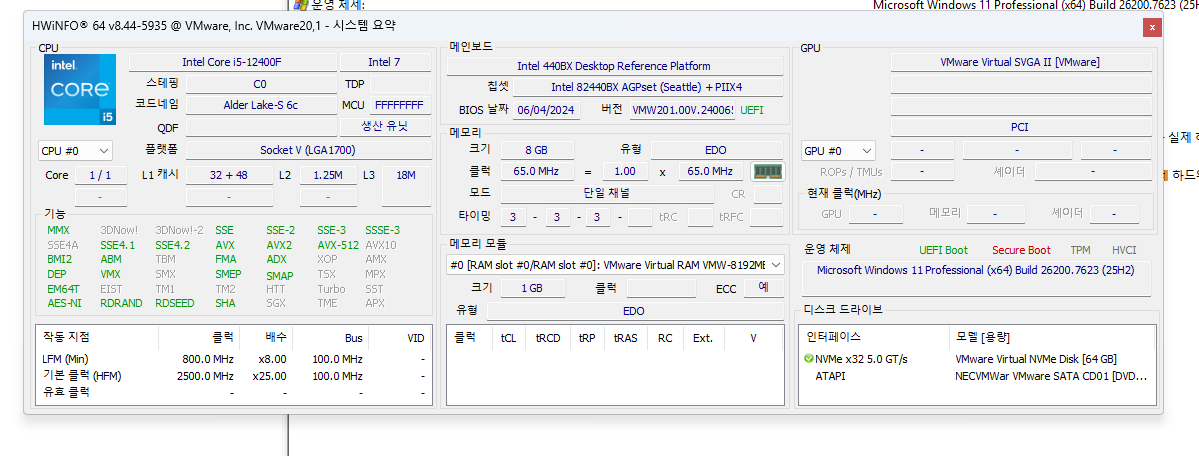Click the AVX-512 feature flag
The width and height of the screenshot is (1199, 456).
pos(338,246)
